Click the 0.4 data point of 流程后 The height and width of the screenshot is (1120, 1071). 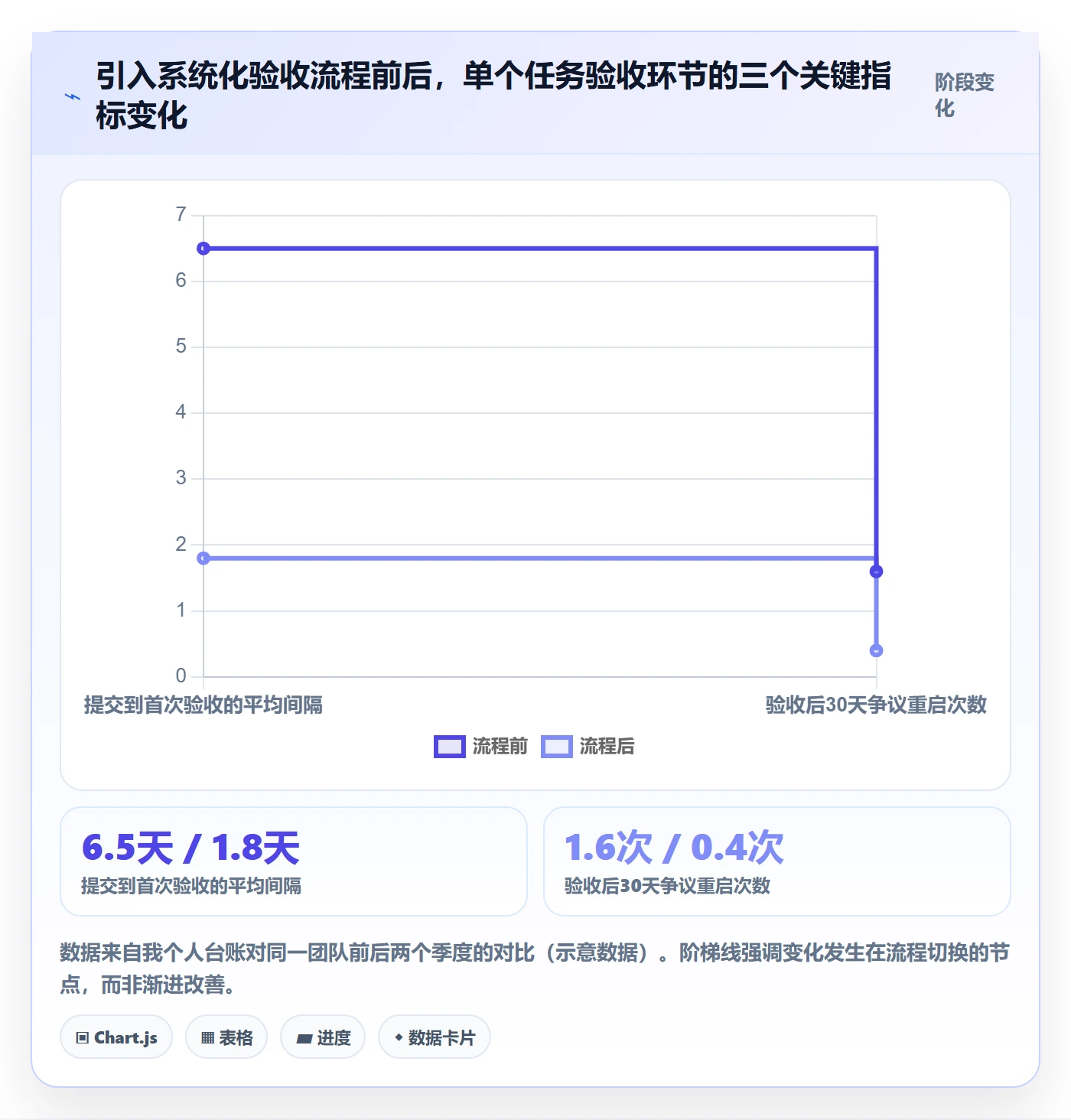[877, 650]
